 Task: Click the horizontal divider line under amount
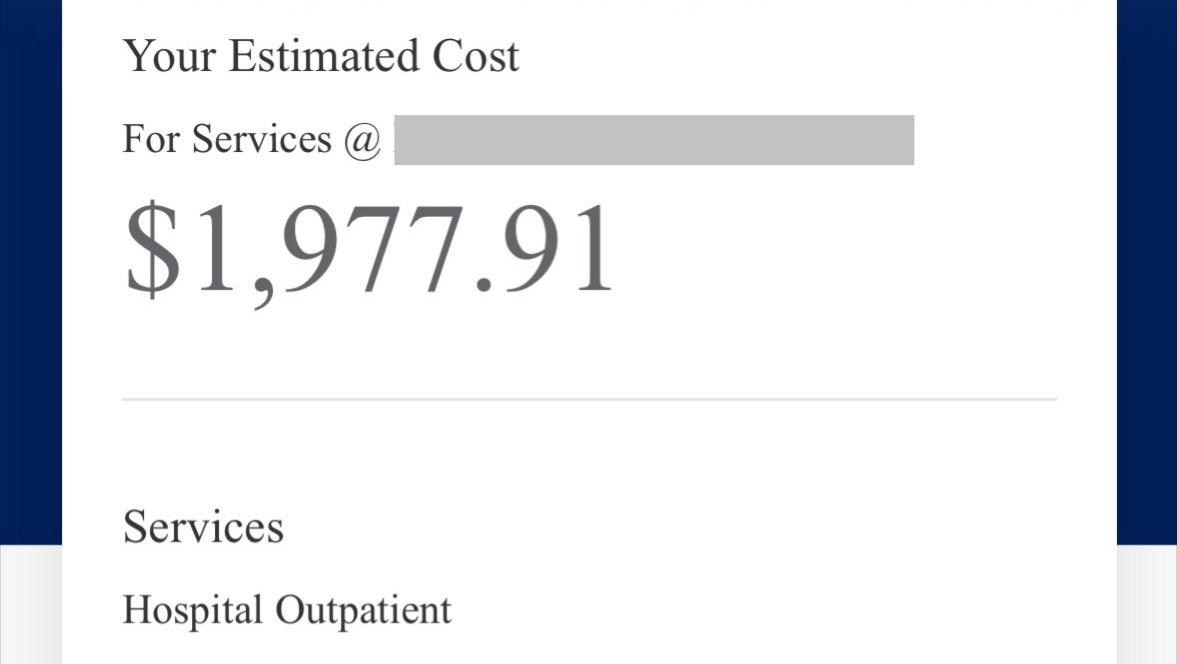tap(589, 400)
